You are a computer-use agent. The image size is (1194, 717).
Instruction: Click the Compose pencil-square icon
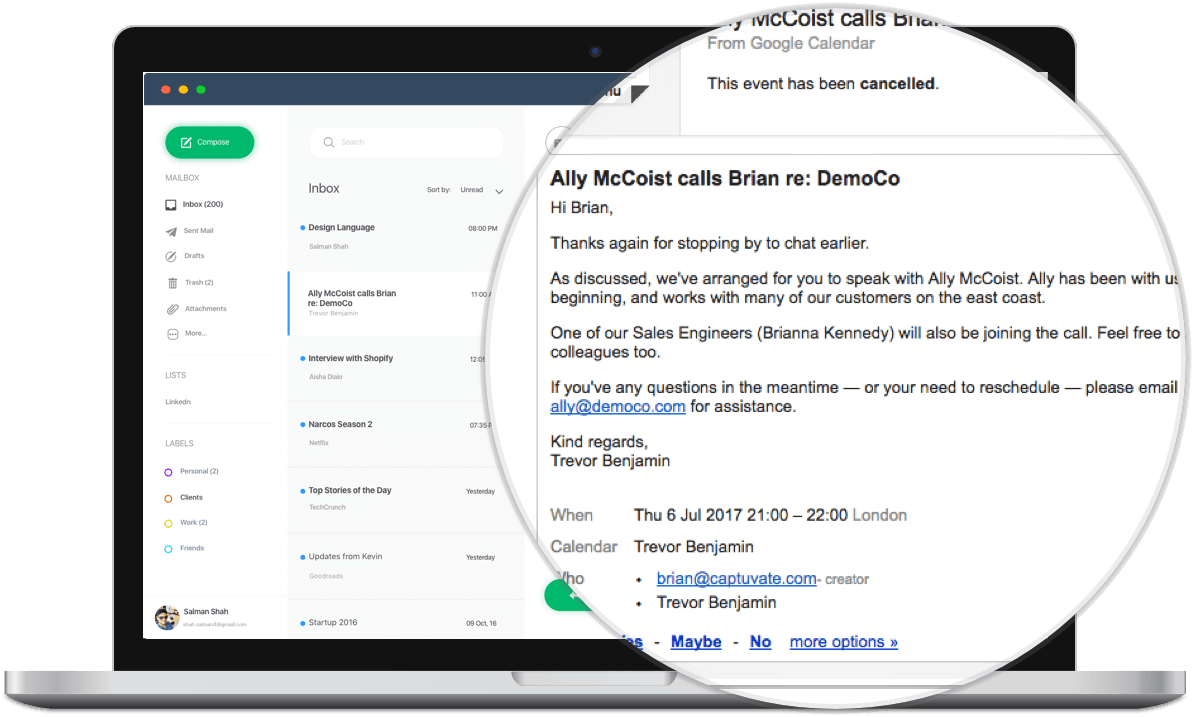point(186,142)
